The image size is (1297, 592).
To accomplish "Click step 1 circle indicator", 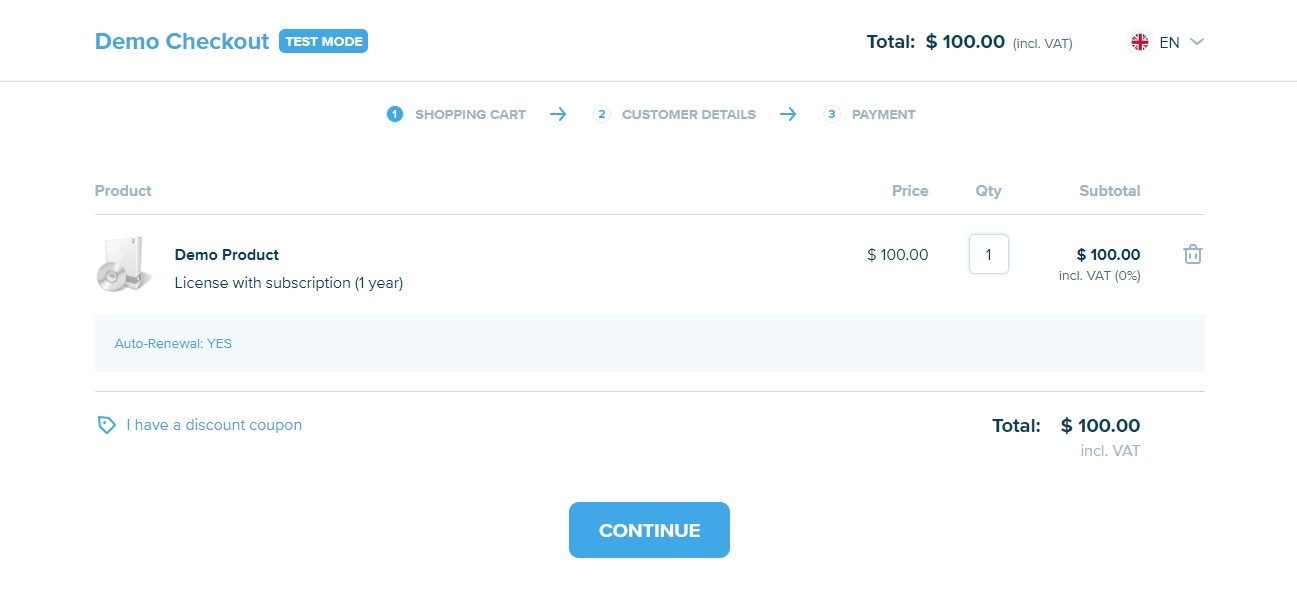I will (x=395, y=114).
